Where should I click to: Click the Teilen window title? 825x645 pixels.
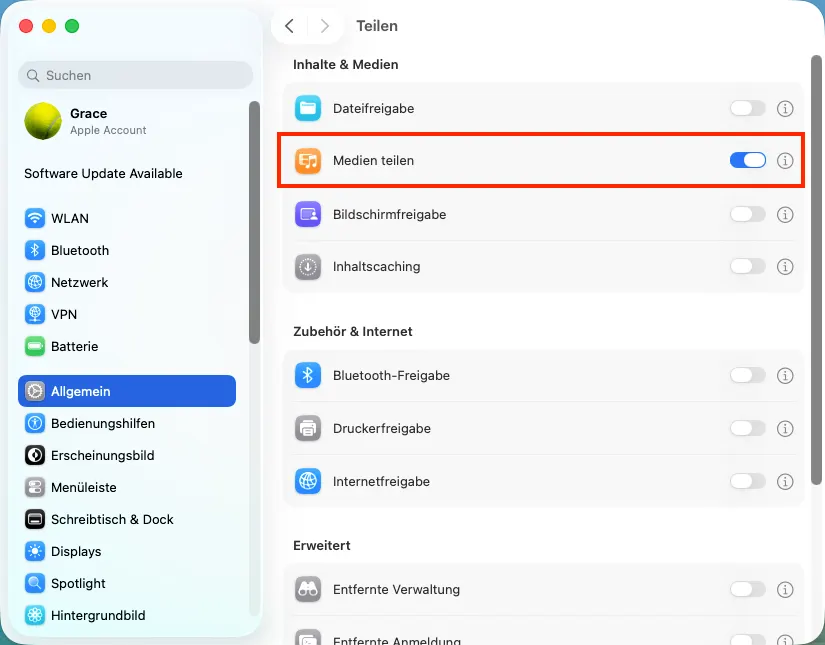(377, 26)
